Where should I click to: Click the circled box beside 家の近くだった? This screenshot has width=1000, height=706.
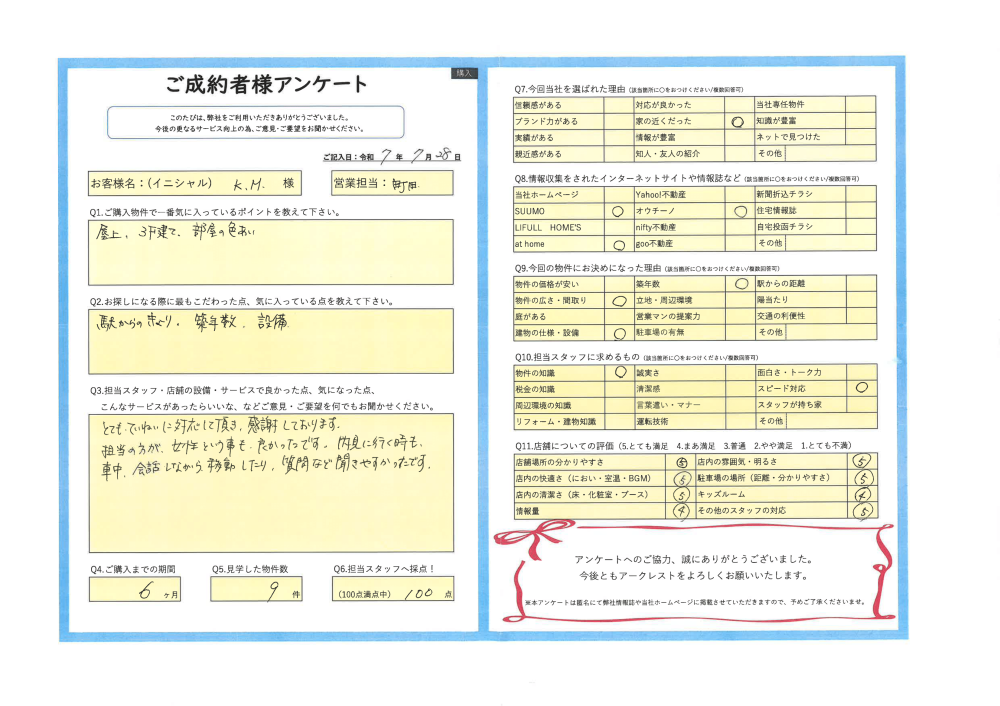click(x=738, y=121)
